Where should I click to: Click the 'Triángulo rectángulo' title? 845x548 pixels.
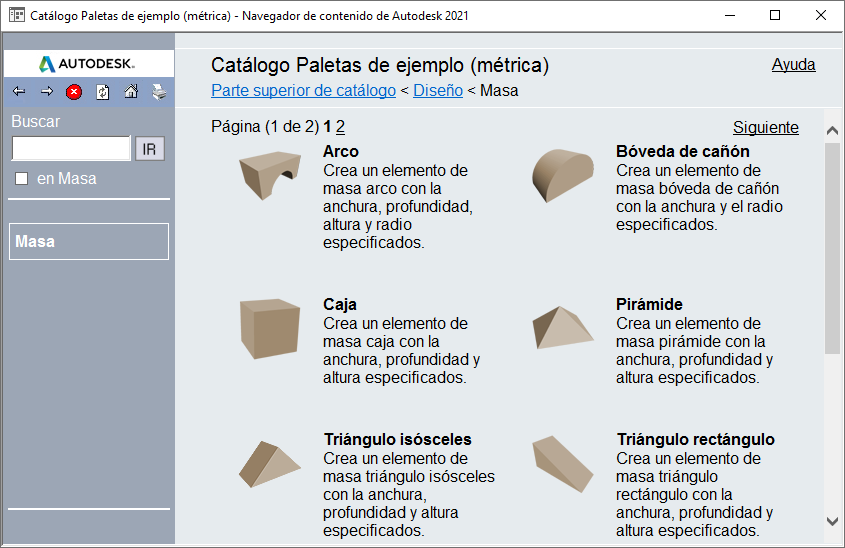coord(696,439)
